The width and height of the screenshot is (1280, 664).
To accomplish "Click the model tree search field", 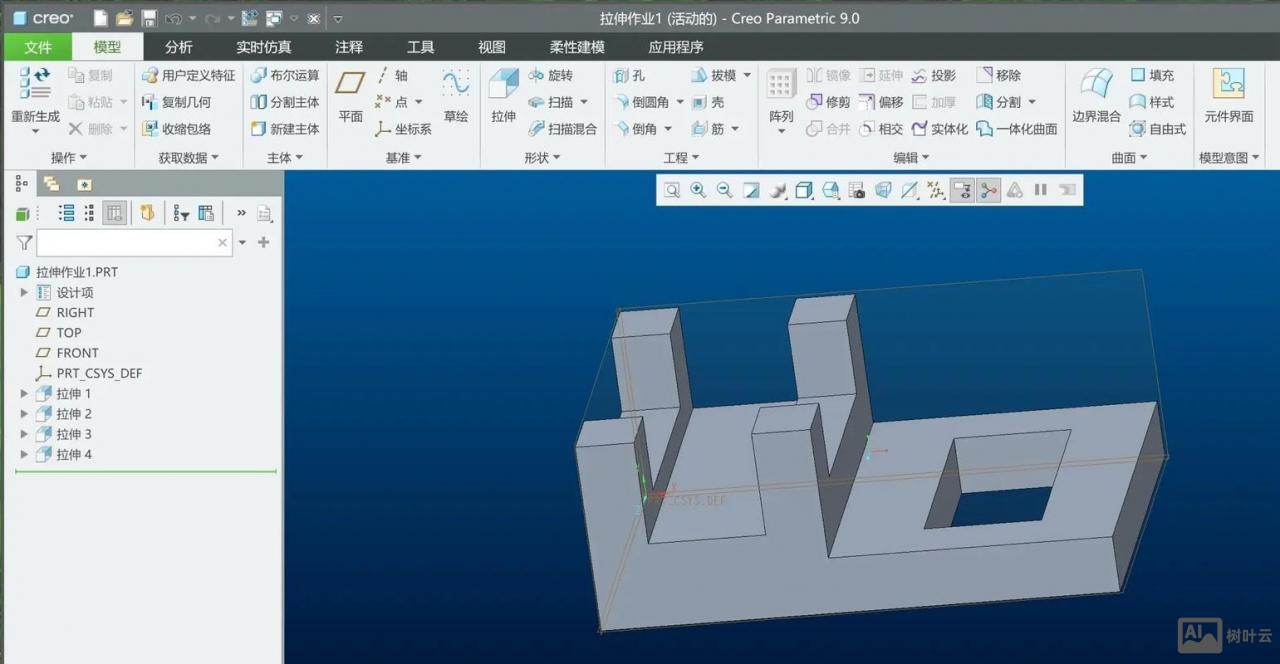I will click(x=126, y=242).
